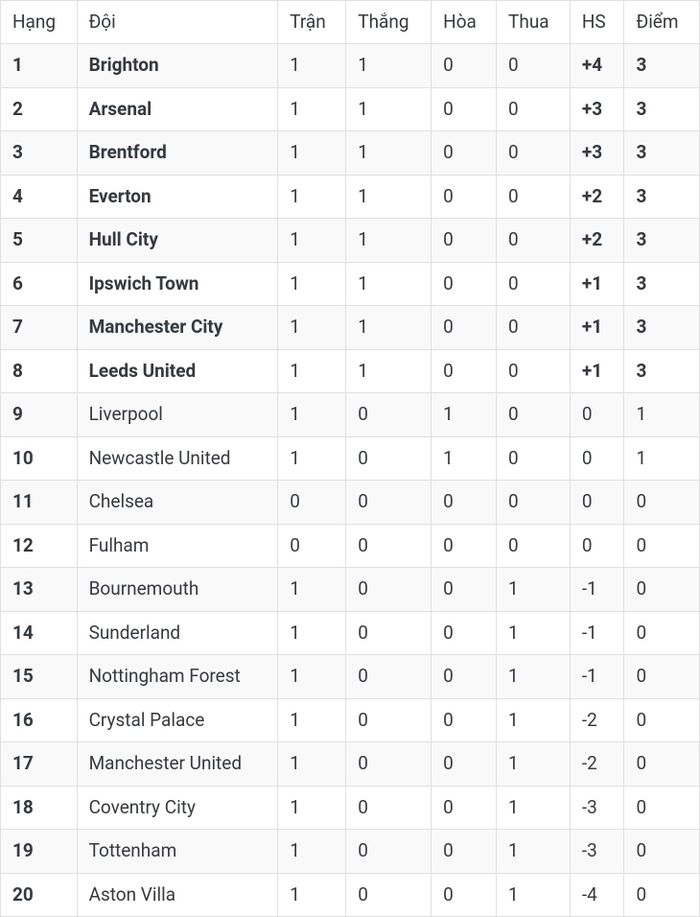The image size is (700, 917).
Task: Click Nottingham Forest team name
Action: tap(164, 676)
